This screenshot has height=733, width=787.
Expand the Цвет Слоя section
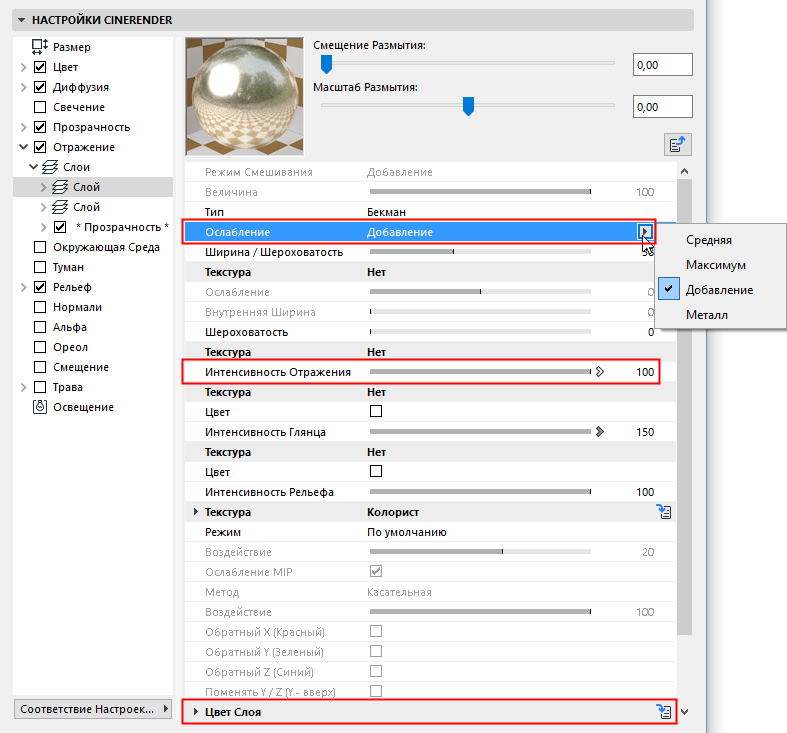(196, 711)
